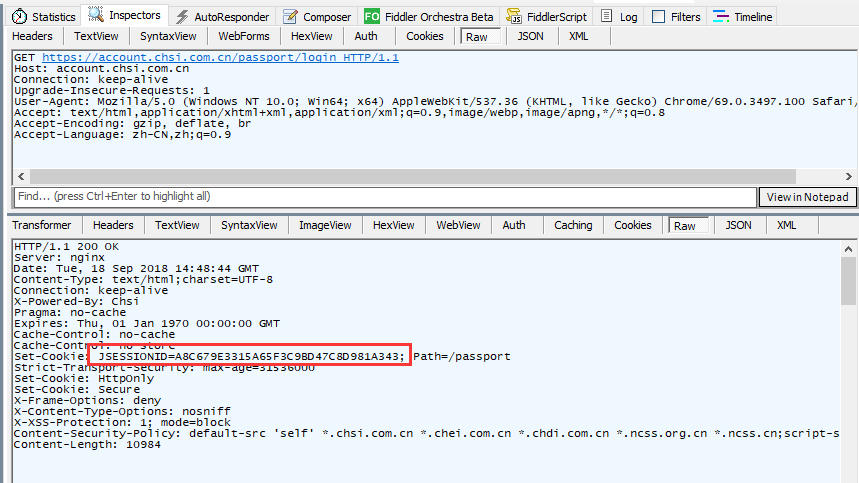Image resolution: width=859 pixels, height=483 pixels.
Task: Open the chsi passport login URL link
Action: pos(220,58)
